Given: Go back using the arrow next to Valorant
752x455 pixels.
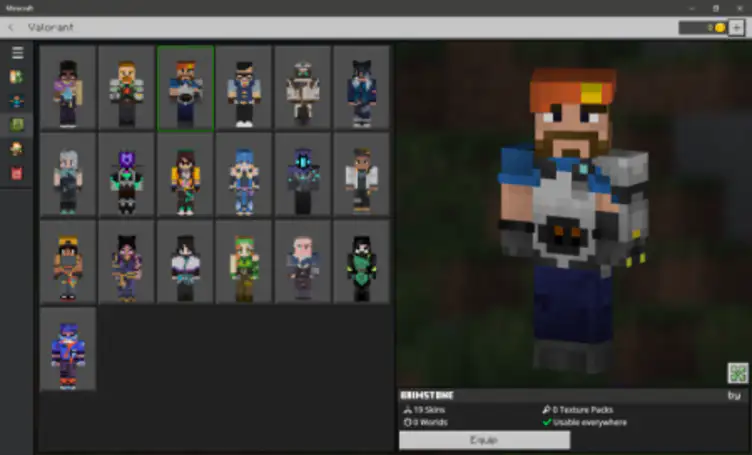Looking at the screenshot, I should (11, 27).
